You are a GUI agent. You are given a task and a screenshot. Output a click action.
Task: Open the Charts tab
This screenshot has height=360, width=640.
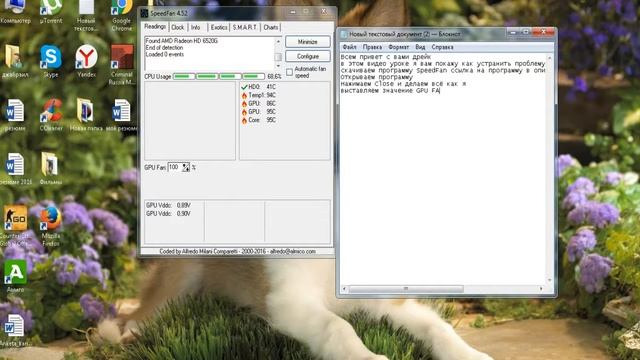pyautogui.click(x=271, y=27)
